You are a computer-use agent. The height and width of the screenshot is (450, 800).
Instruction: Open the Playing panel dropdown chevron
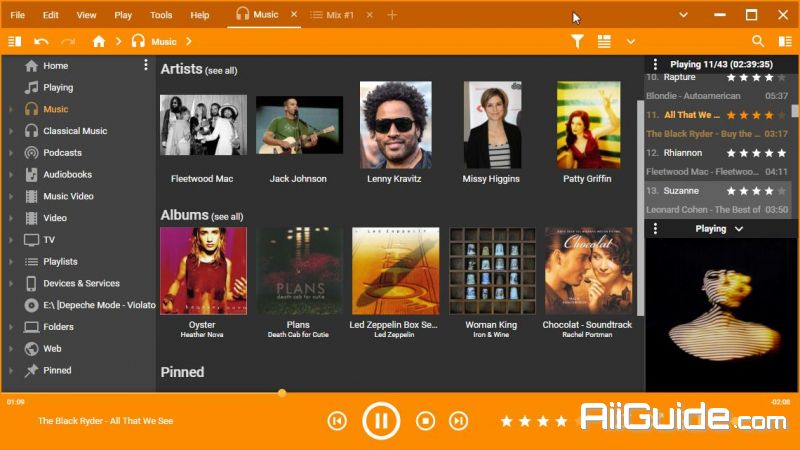tap(739, 229)
